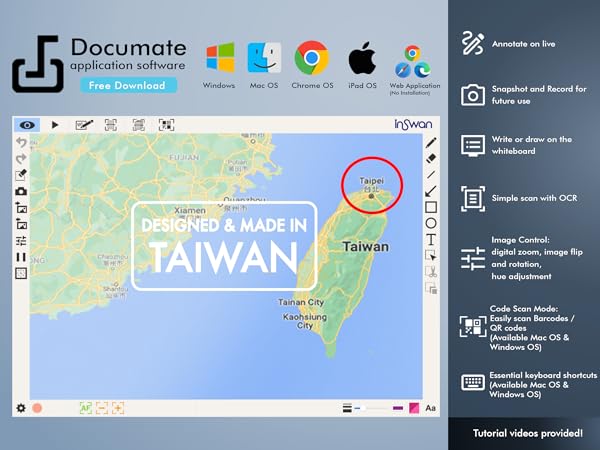Choose the Mac OS Finder icon
Viewport: 600px width, 450px height.
click(x=264, y=58)
